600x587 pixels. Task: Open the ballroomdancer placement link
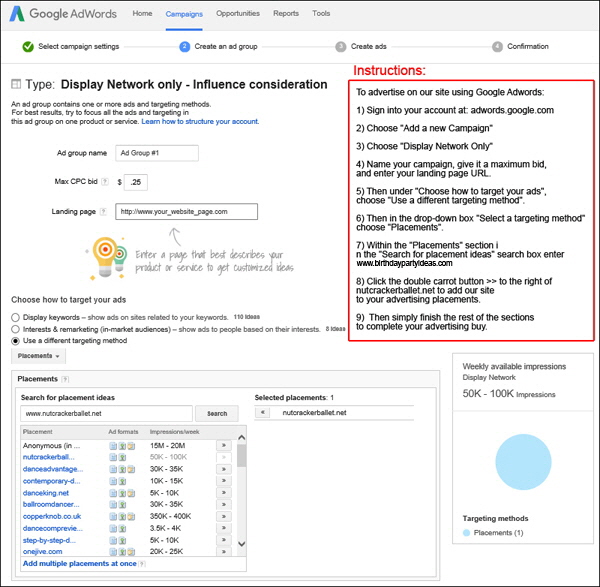51,504
